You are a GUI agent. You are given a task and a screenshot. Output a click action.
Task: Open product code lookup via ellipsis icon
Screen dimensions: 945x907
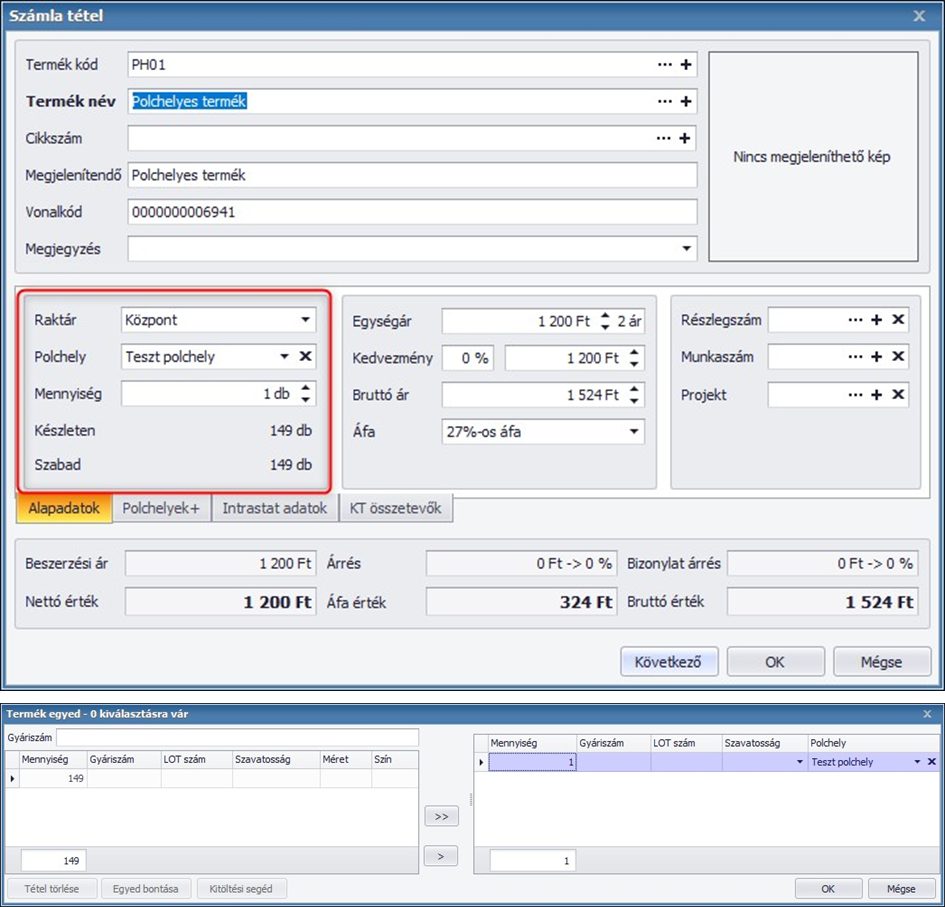click(664, 64)
